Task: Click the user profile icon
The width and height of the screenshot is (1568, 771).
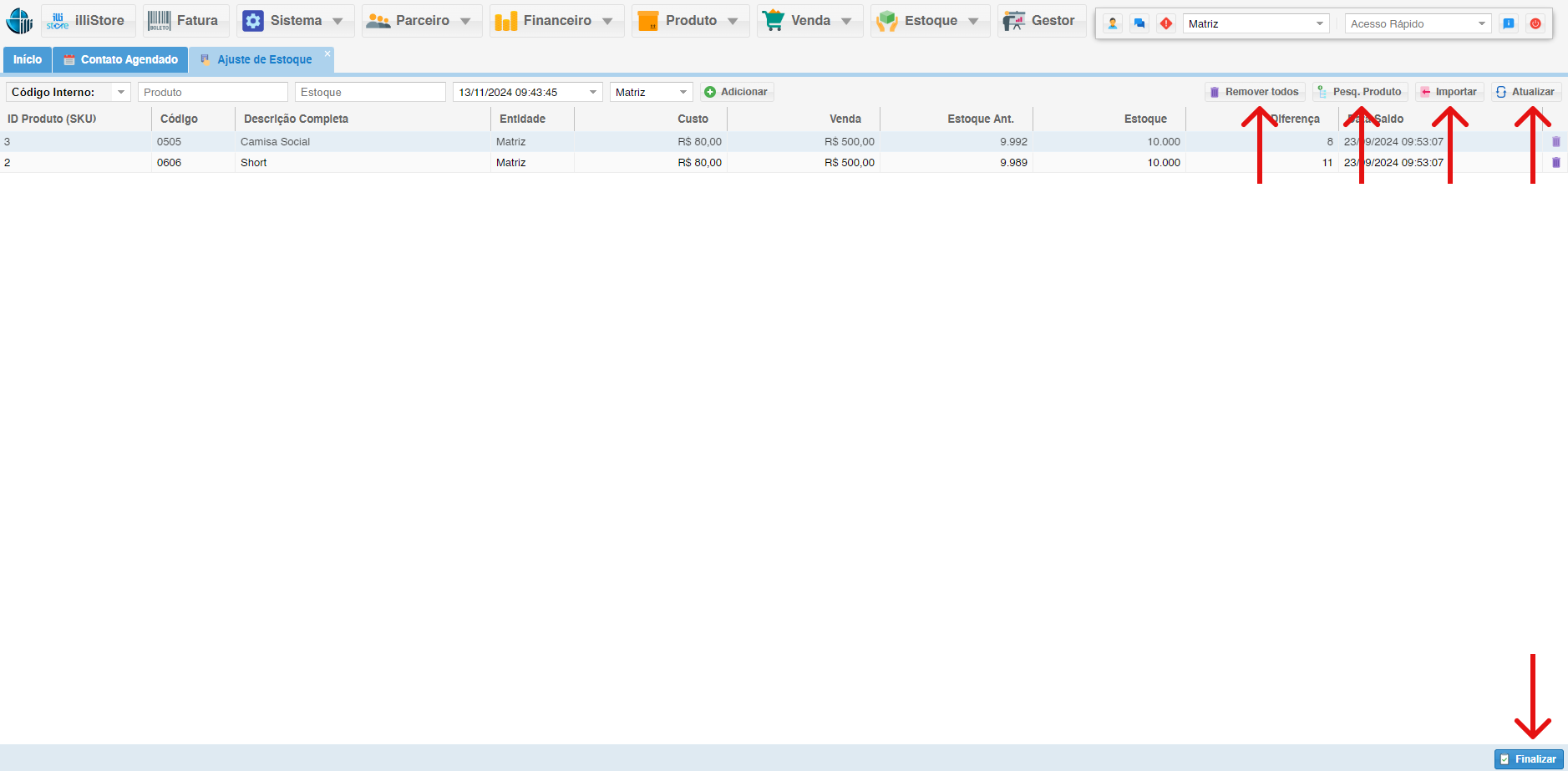Action: coord(1113,23)
